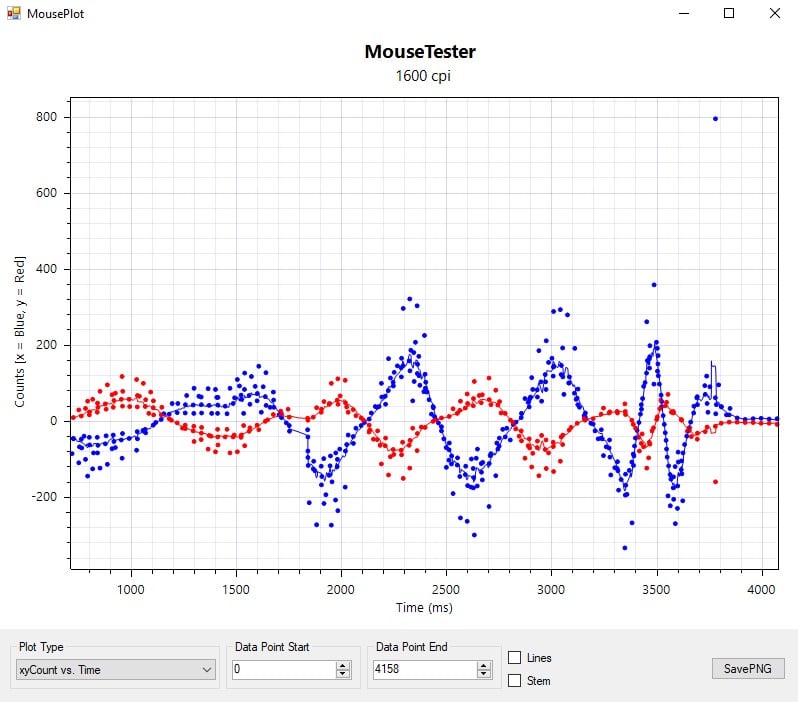The image size is (798, 702).
Task: Click the MouseTester chart title
Action: pyautogui.click(x=419, y=52)
